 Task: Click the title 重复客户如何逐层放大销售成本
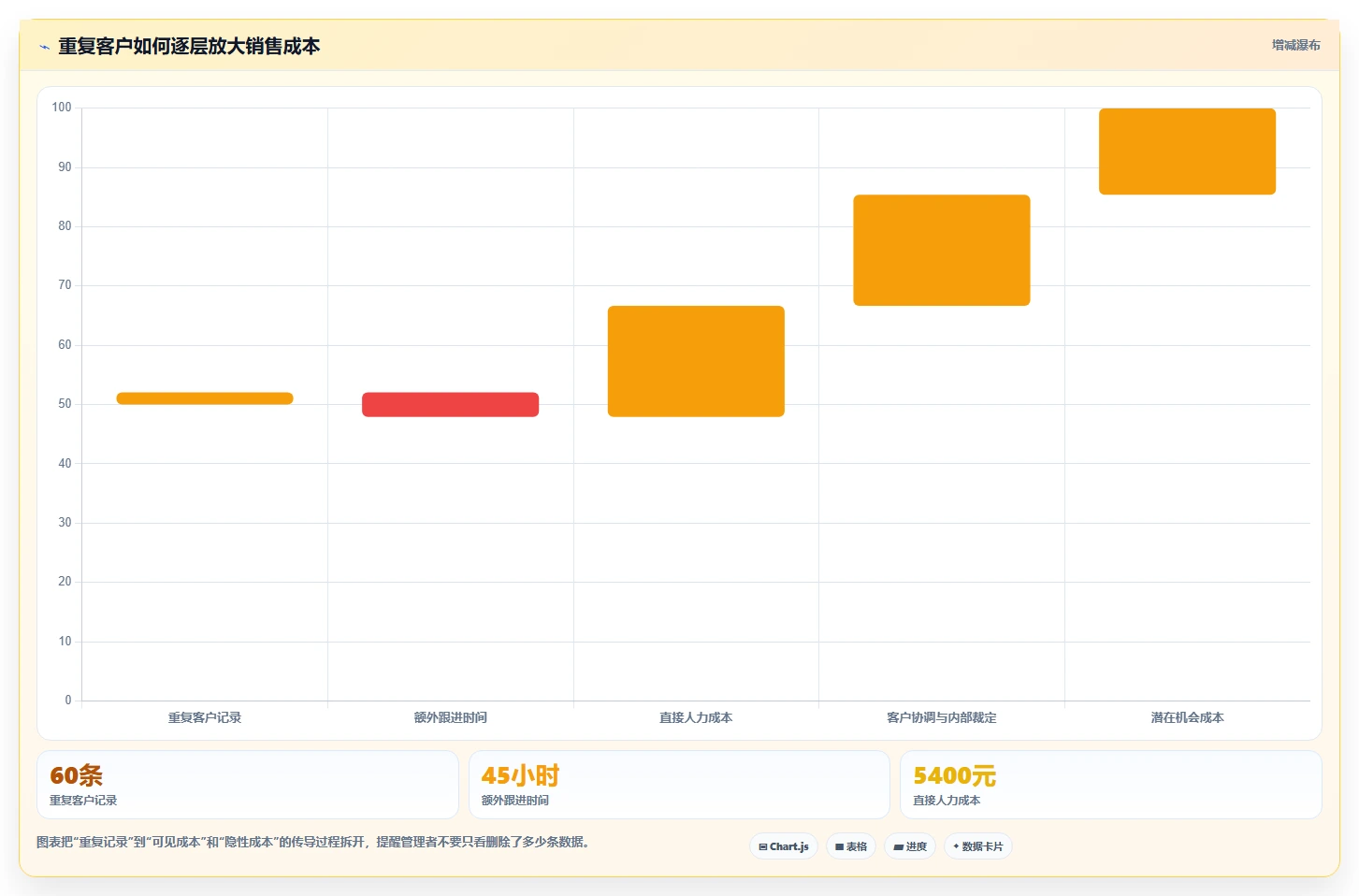point(189,46)
